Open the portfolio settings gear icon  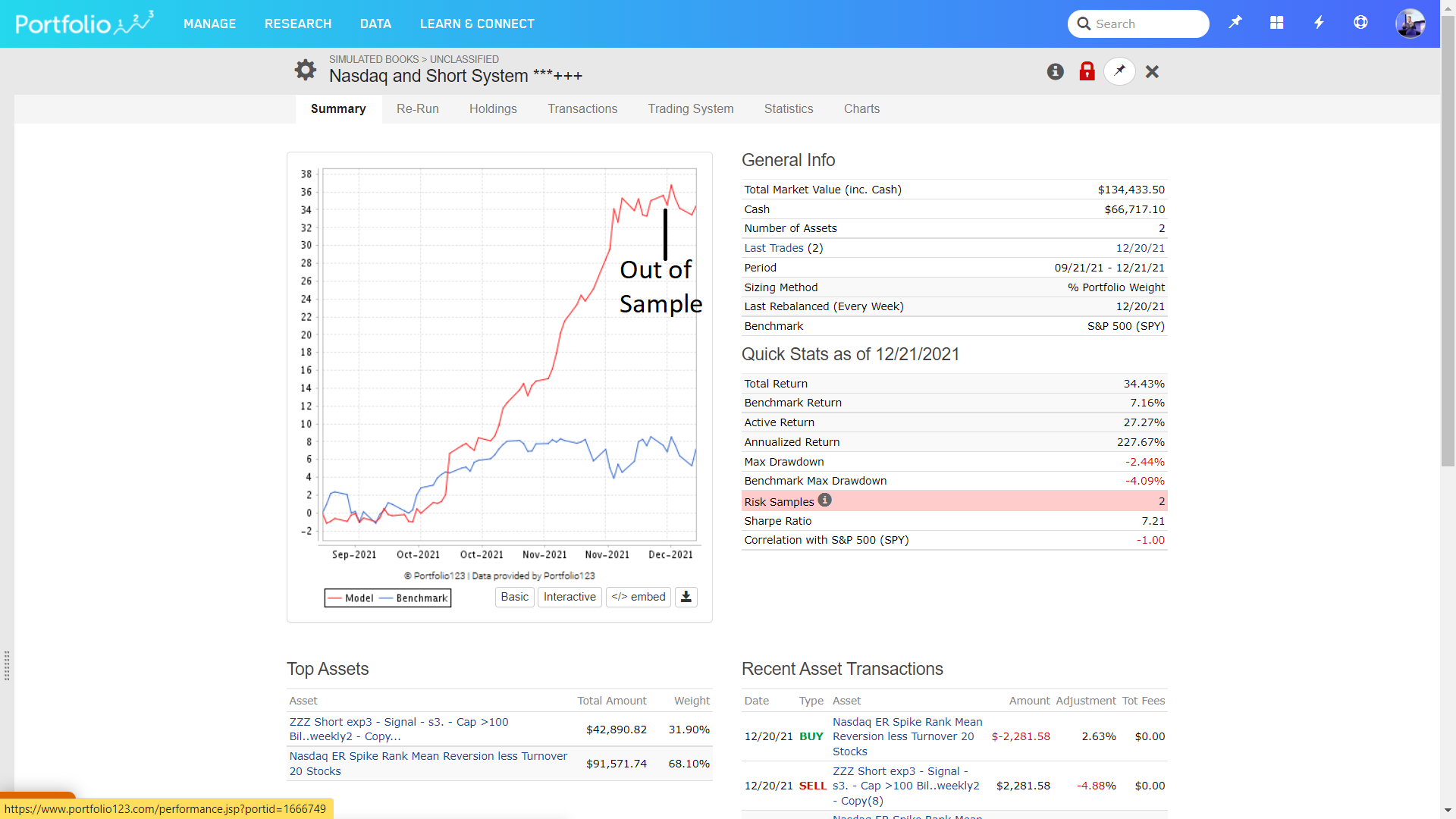[x=306, y=70]
